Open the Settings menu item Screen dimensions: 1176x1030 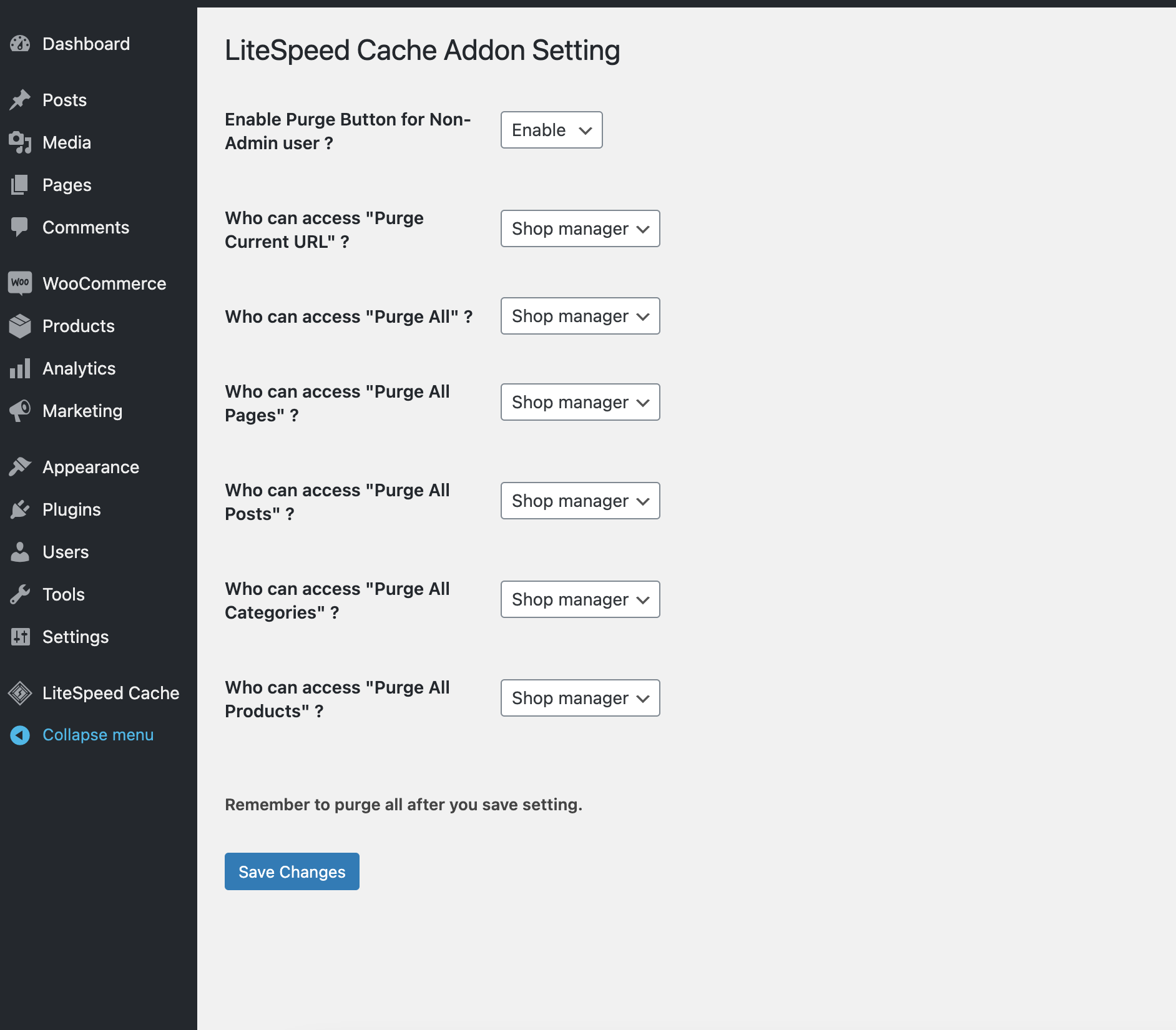76,637
